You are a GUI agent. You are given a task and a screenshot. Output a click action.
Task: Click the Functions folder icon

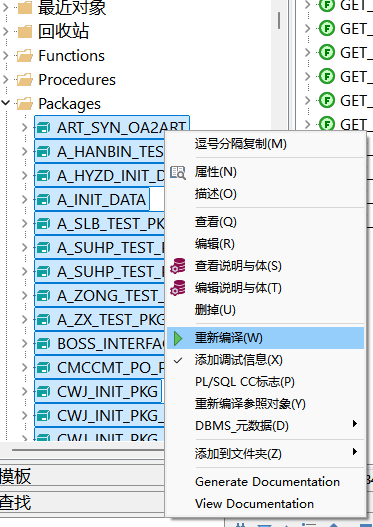(x=25, y=56)
